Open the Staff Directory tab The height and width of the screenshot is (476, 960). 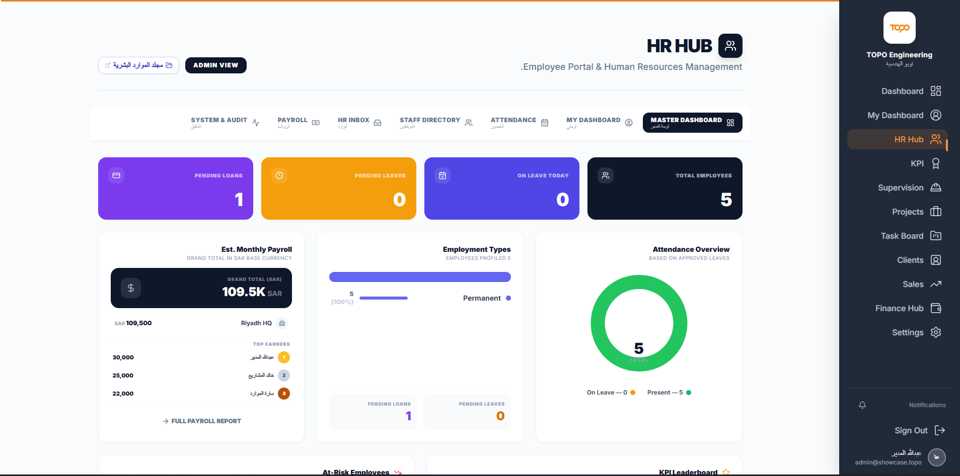click(x=436, y=123)
